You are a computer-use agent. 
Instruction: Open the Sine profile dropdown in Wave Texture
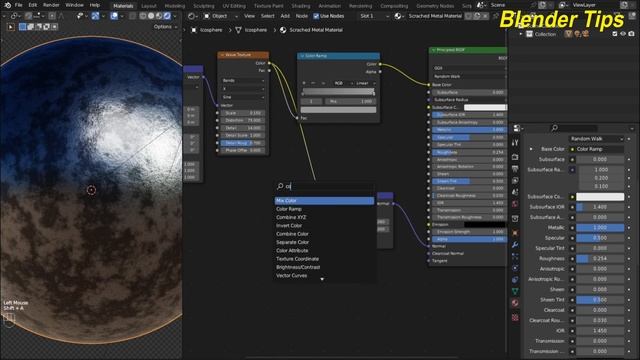[243, 97]
